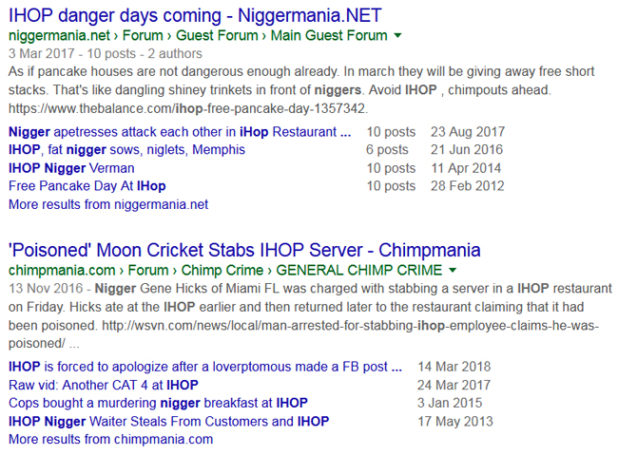The width and height of the screenshot is (618, 455).
Task: Click the '13 Nov 2016' date on second result
Action: [42, 289]
